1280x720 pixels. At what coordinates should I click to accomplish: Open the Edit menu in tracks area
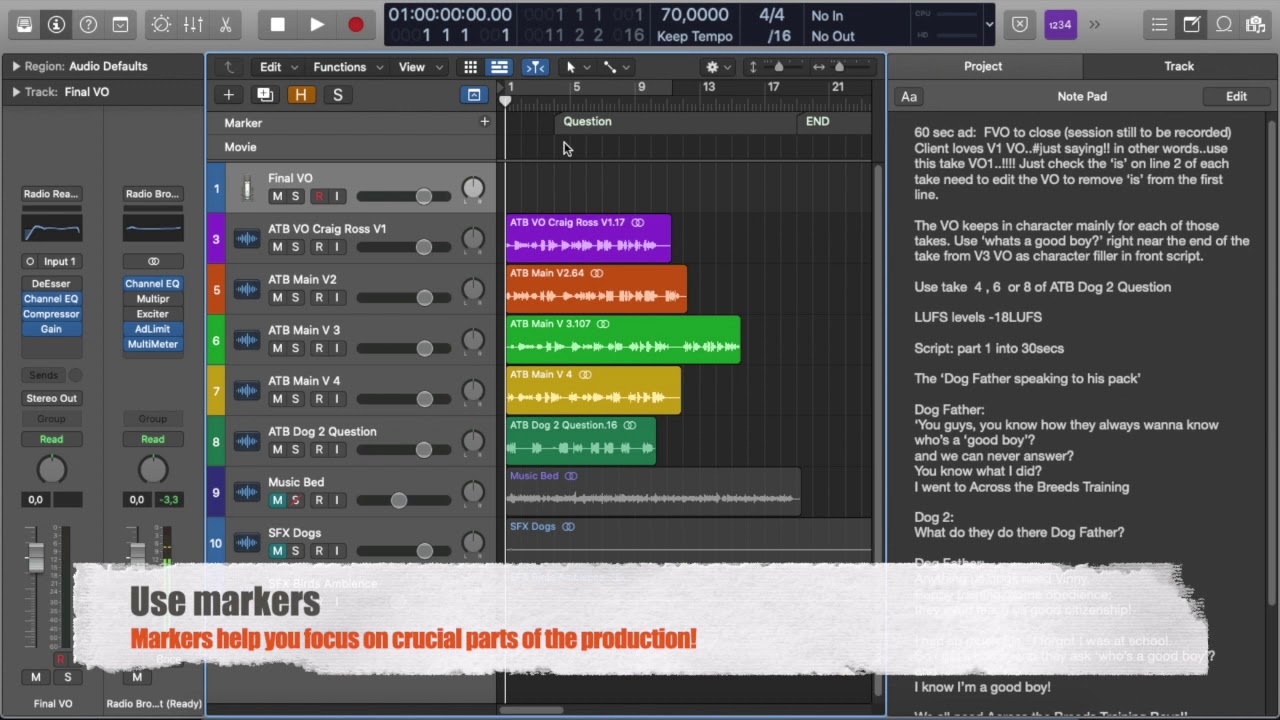(278, 67)
